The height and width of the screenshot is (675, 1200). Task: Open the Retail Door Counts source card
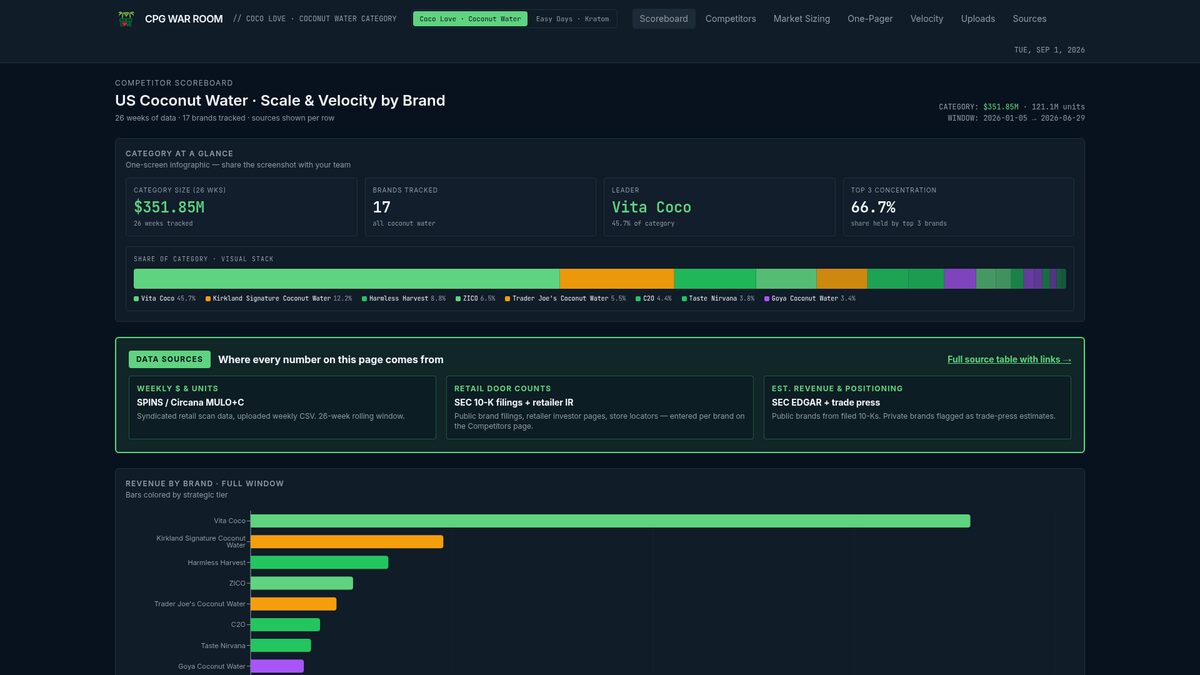tap(600, 407)
